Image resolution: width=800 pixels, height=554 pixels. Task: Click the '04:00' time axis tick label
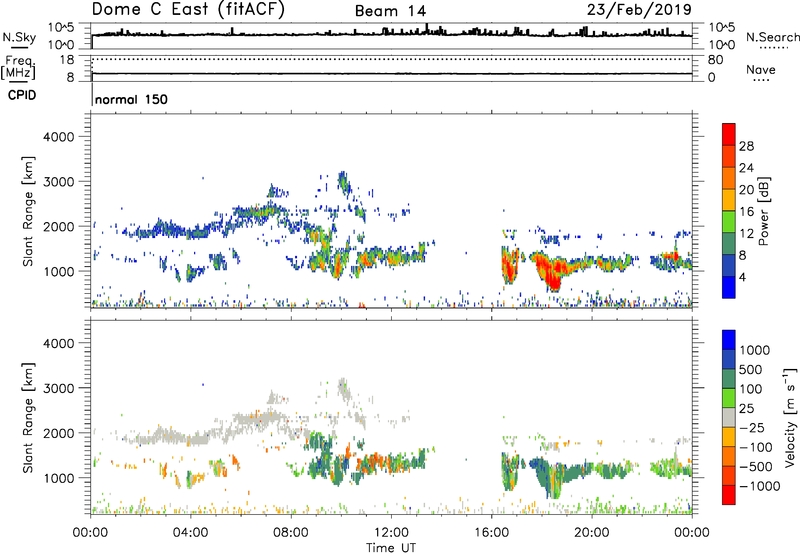190,533
